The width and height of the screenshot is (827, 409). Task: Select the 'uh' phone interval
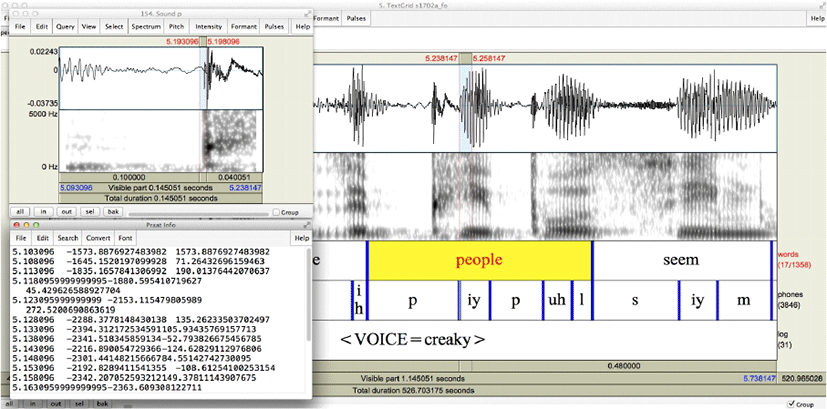tap(557, 300)
